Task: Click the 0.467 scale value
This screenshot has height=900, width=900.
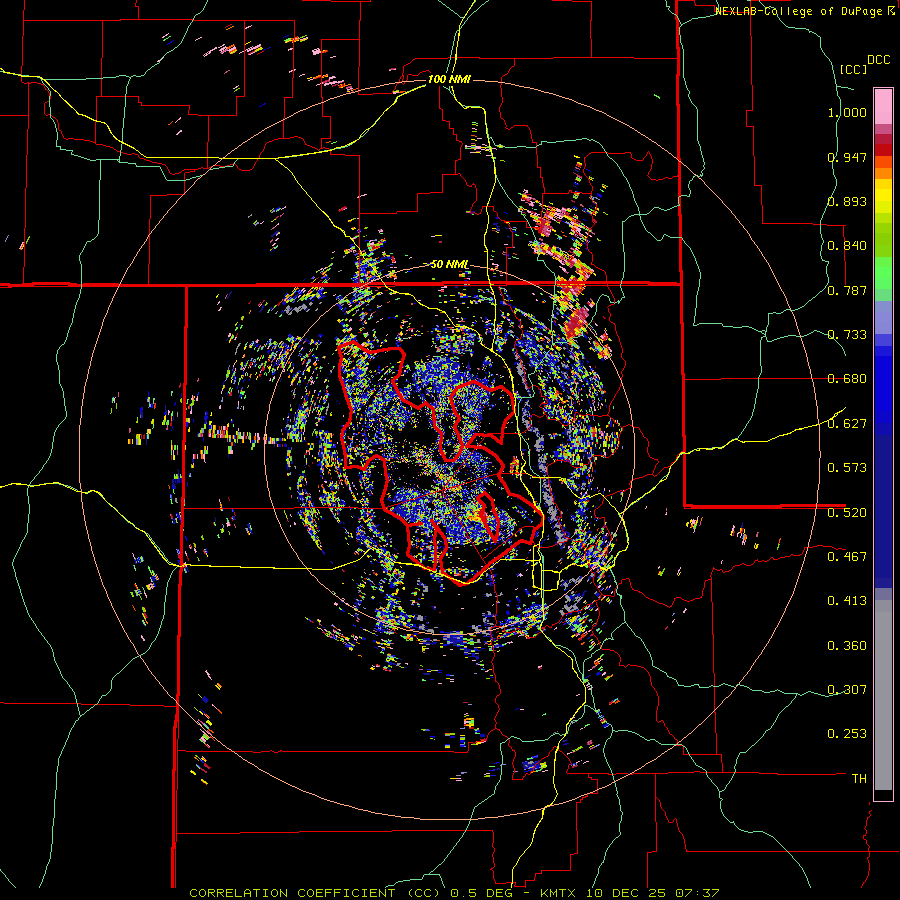Action: [847, 557]
